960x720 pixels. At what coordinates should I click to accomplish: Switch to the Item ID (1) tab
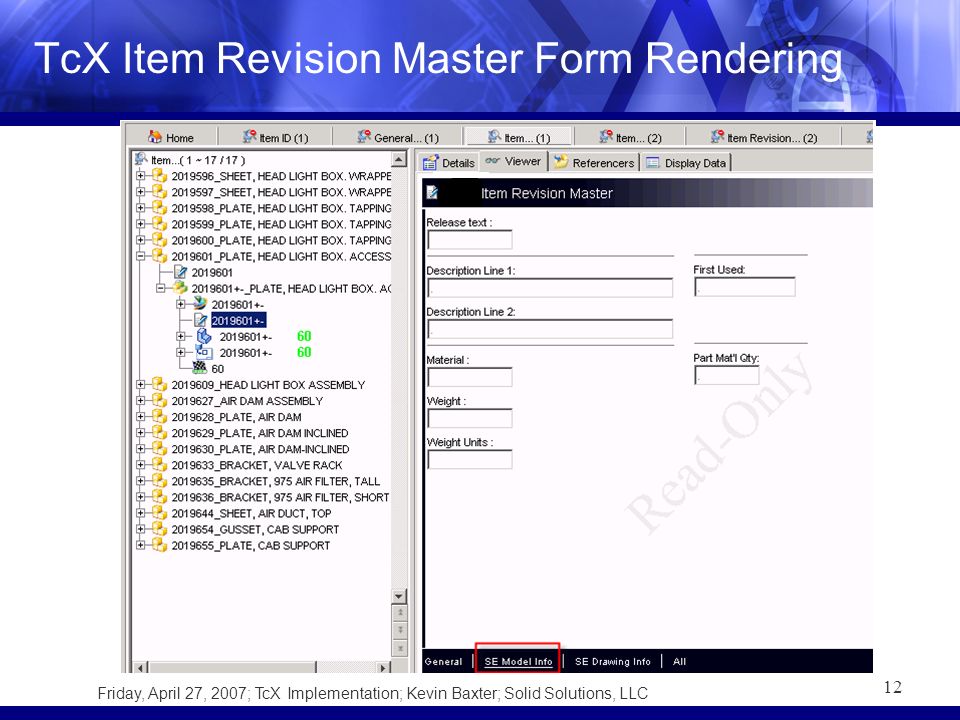point(276,138)
